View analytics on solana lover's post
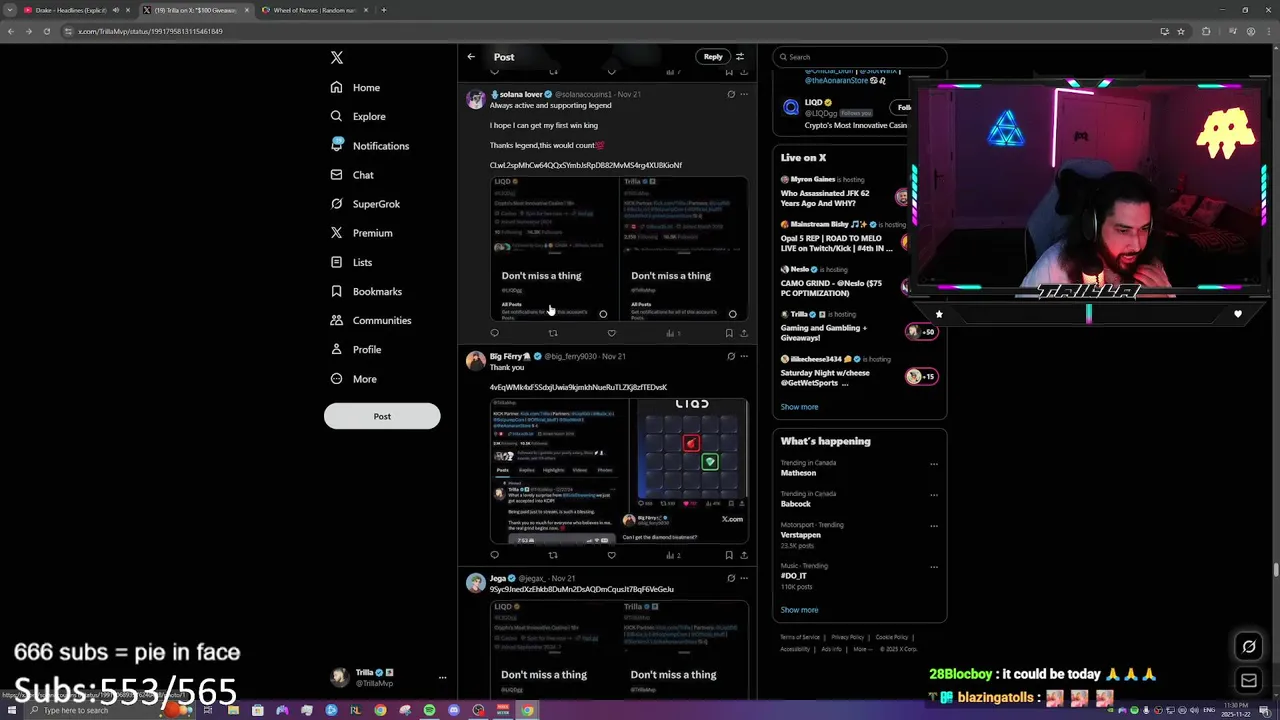The image size is (1280, 720). [x=673, y=333]
